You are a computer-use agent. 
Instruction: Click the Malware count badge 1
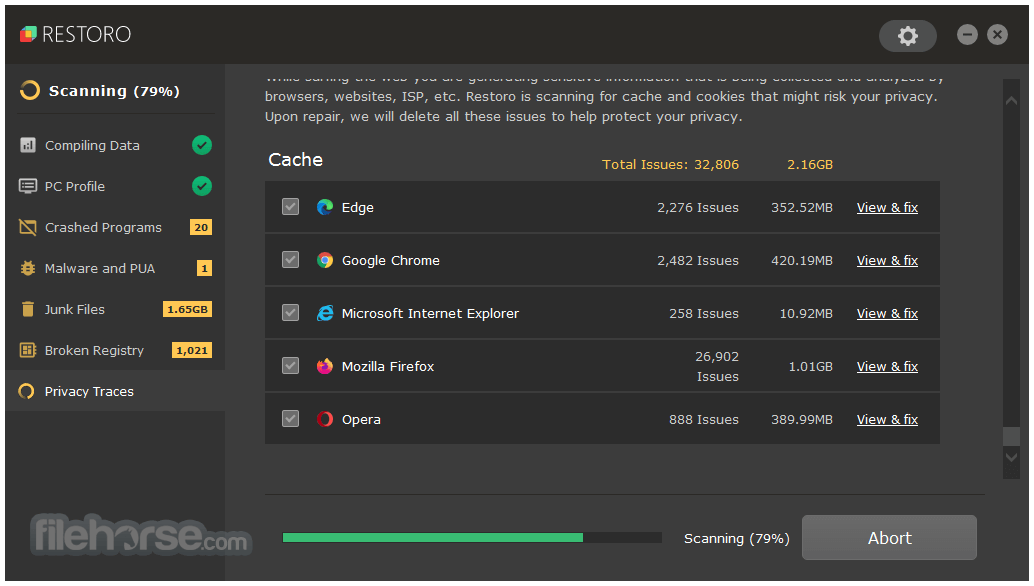[x=204, y=268]
